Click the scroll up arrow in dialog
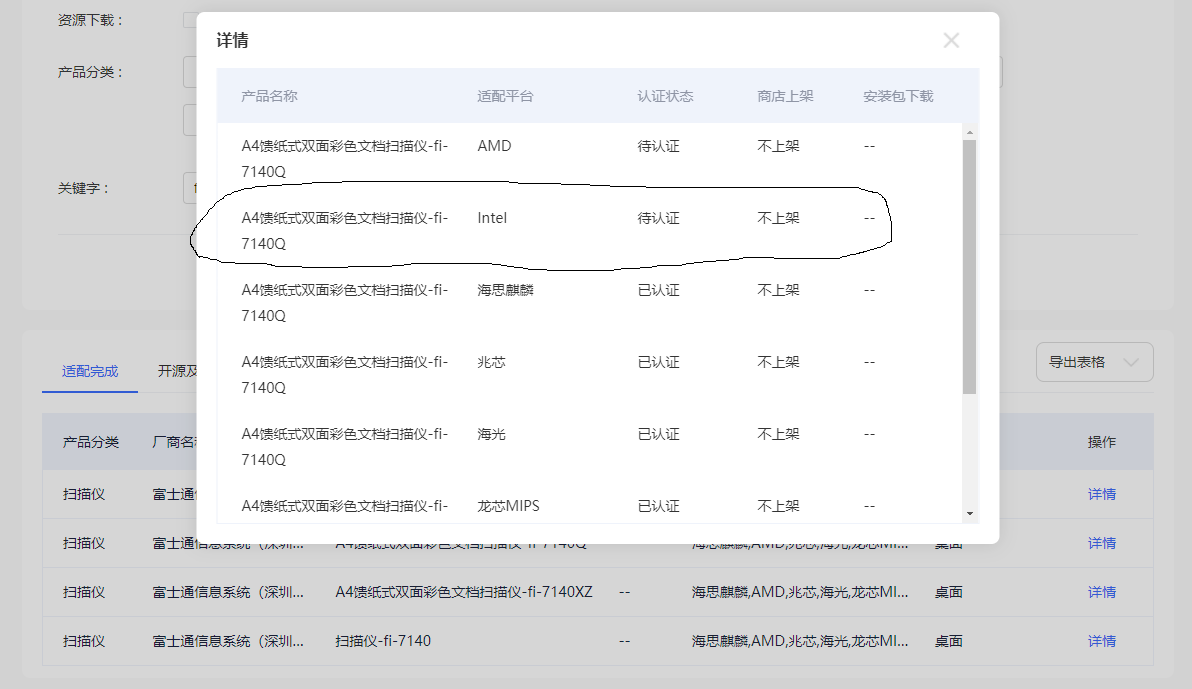 click(x=969, y=132)
